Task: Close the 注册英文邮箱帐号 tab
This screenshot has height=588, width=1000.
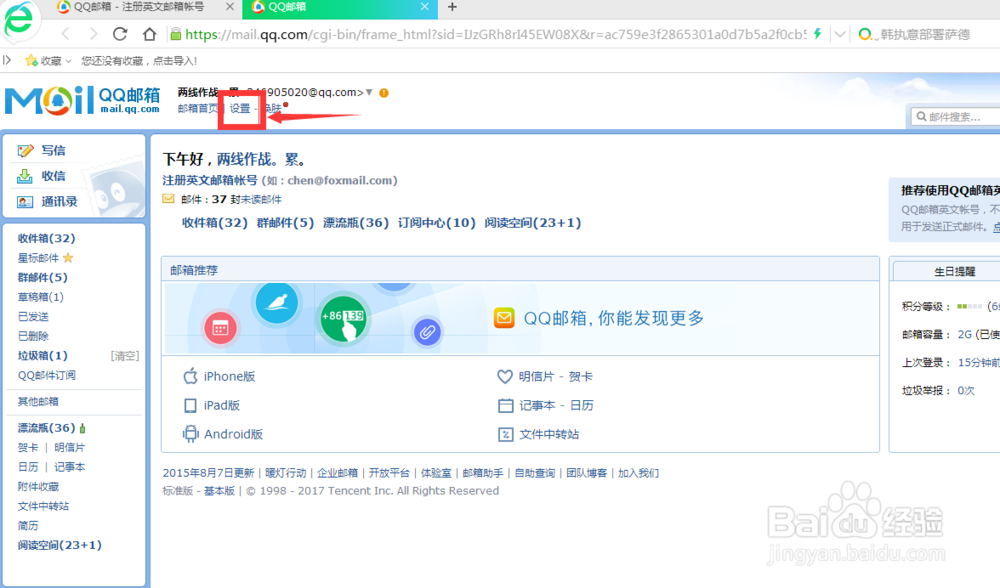Action: pyautogui.click(x=230, y=6)
